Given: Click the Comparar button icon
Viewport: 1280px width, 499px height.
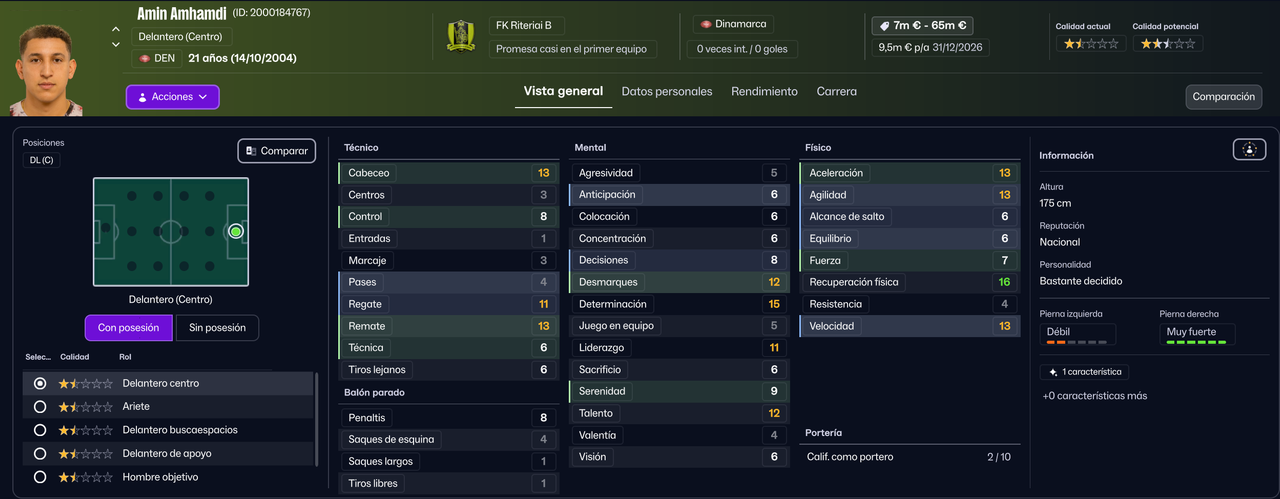Looking at the screenshot, I should click(x=251, y=151).
